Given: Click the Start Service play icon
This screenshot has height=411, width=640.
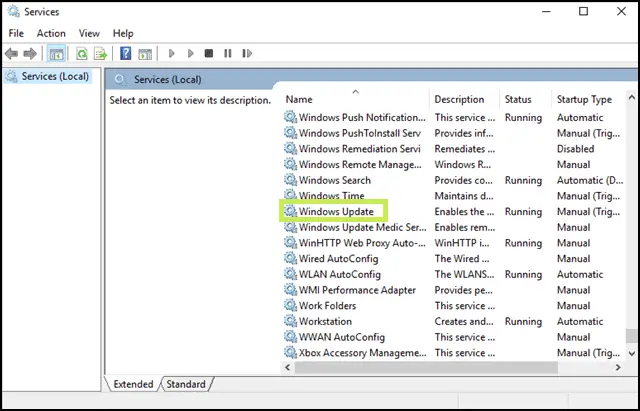Looking at the screenshot, I should [x=172, y=53].
